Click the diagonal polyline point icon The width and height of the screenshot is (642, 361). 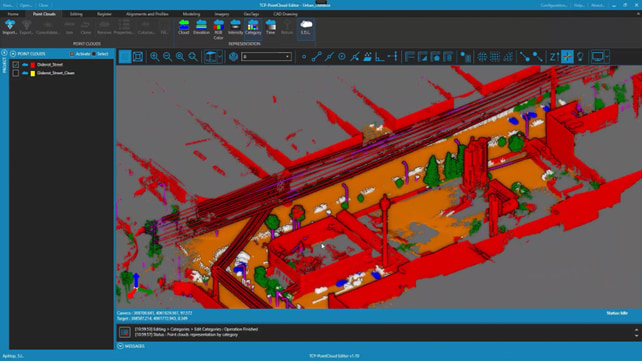coord(524,57)
